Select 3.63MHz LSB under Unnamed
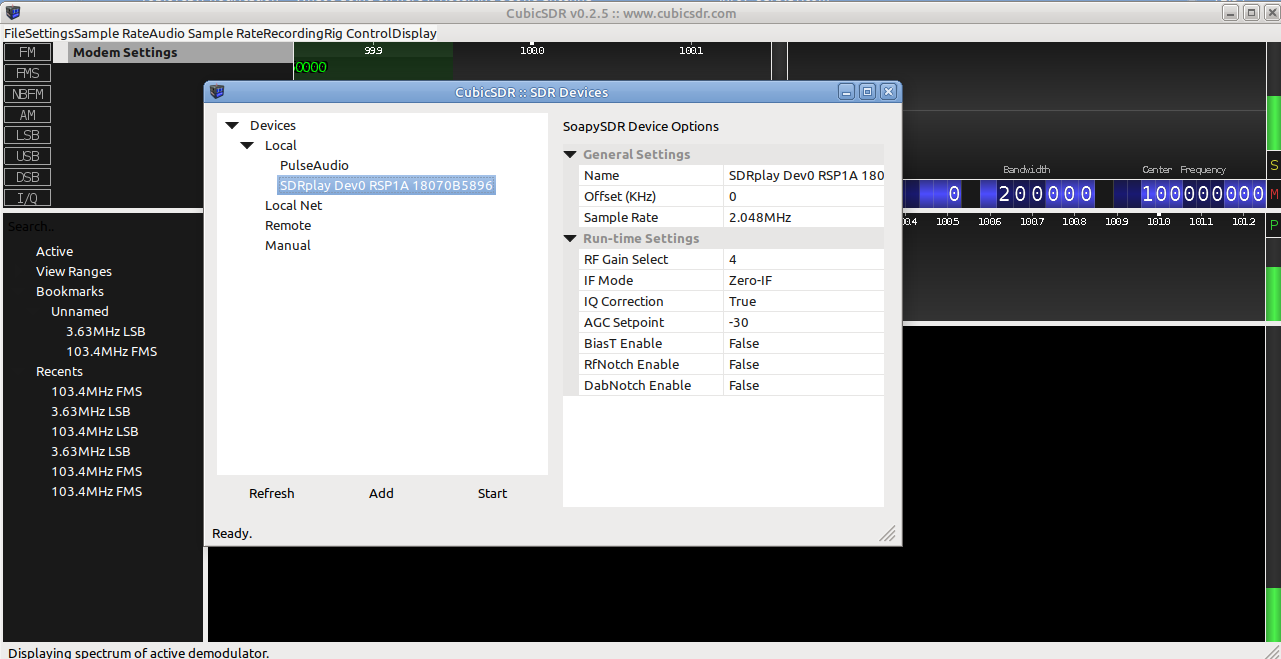1281x659 pixels. (x=106, y=331)
